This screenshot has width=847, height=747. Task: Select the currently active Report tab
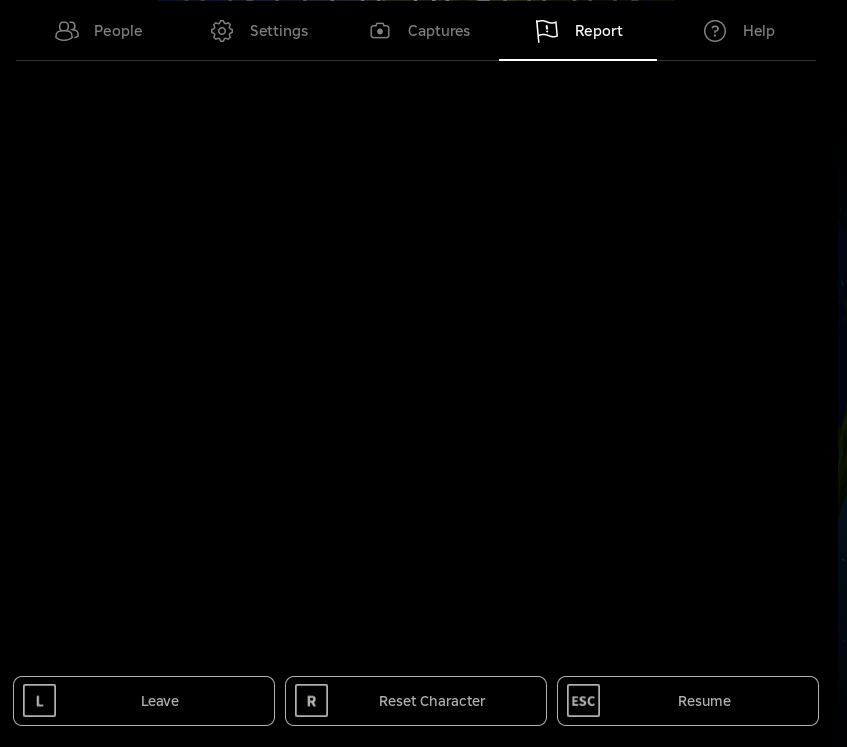tap(578, 31)
